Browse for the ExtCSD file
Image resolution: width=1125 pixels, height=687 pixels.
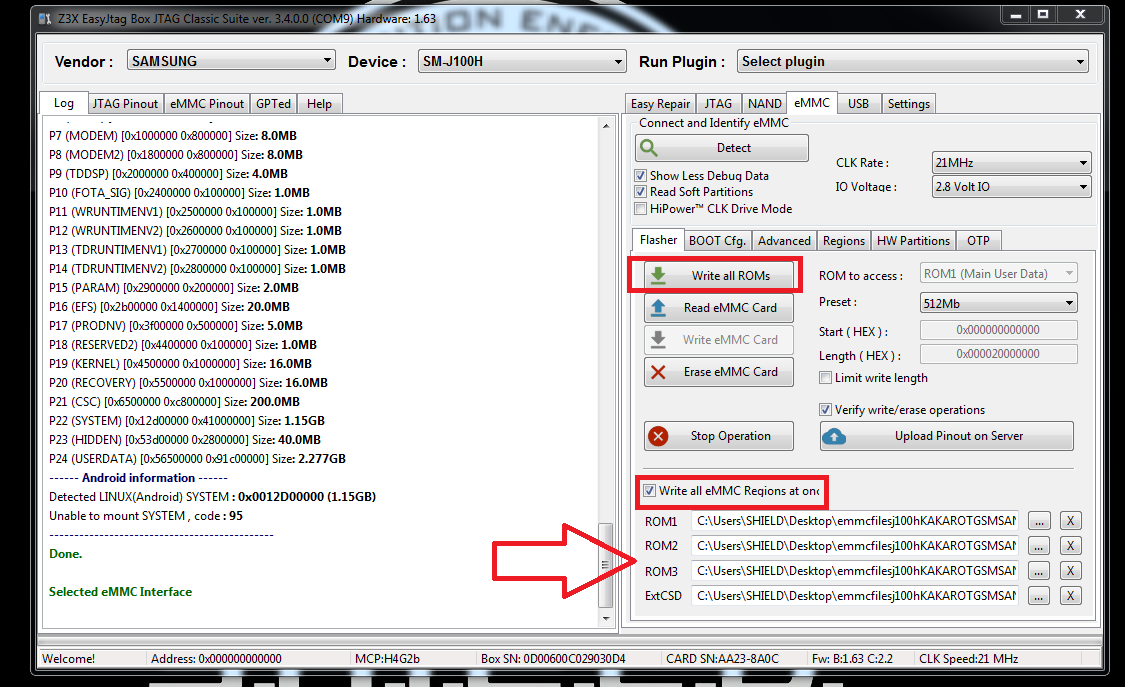click(1039, 596)
